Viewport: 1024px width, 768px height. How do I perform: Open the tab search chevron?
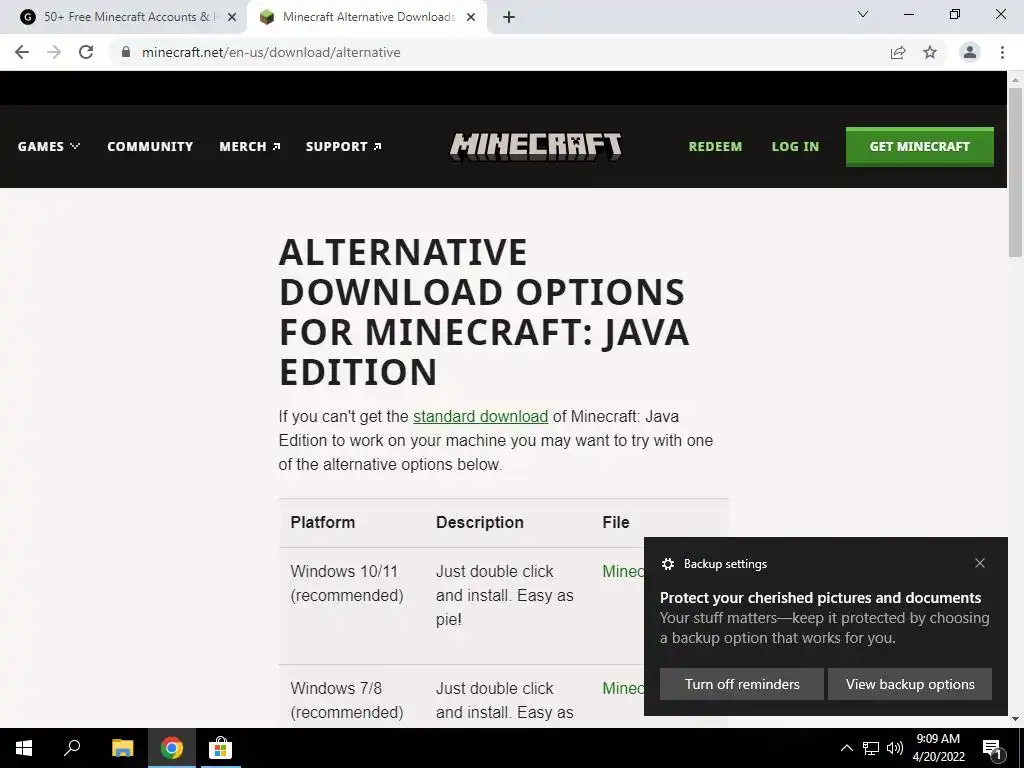(863, 14)
